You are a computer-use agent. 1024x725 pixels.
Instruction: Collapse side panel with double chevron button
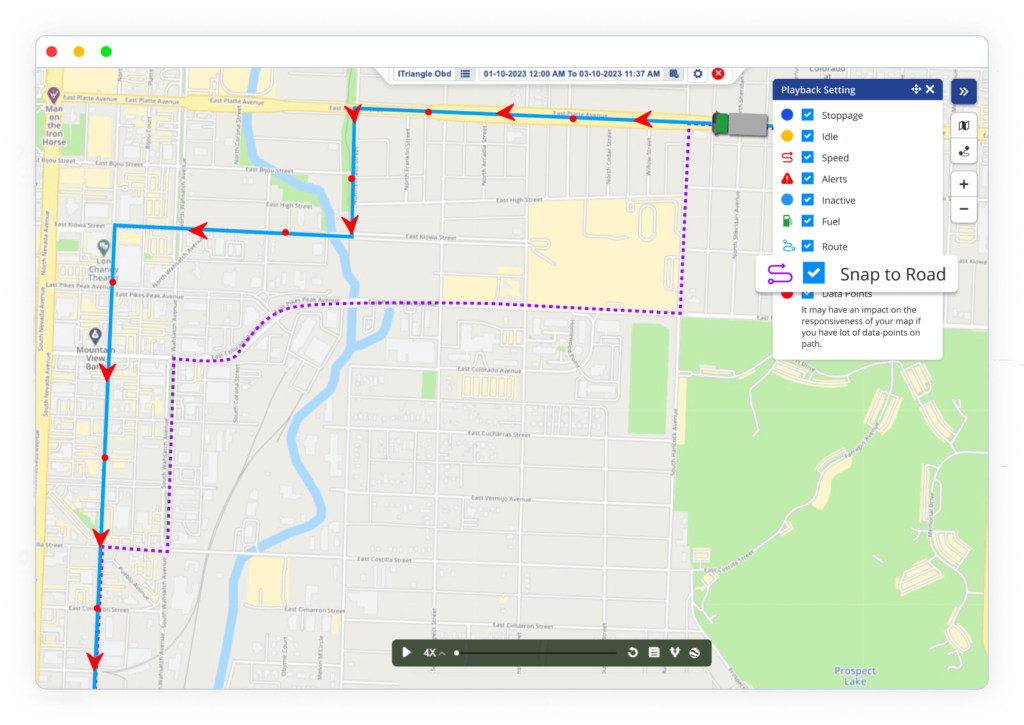tap(964, 91)
